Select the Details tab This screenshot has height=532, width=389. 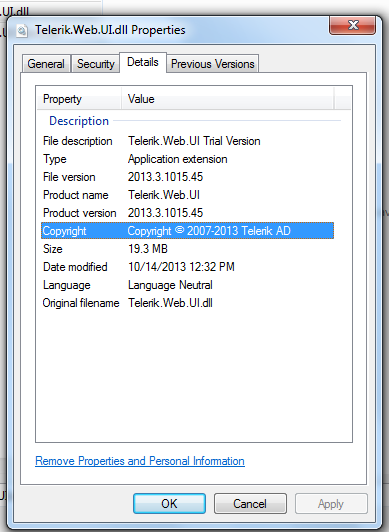tap(143, 62)
